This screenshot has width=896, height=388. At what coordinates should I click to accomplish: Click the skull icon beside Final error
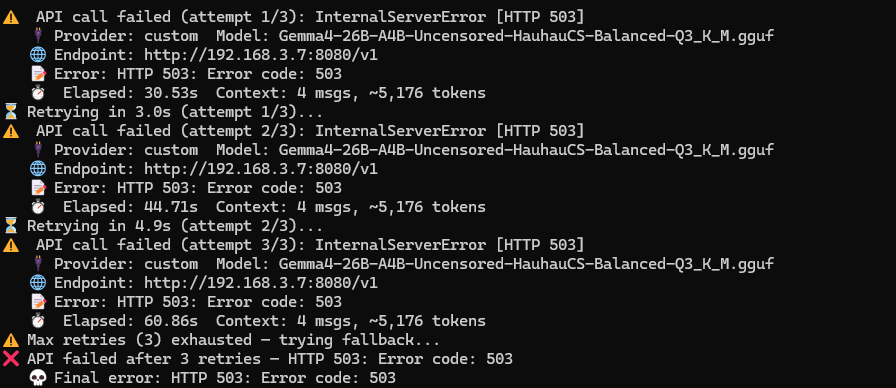click(38, 378)
